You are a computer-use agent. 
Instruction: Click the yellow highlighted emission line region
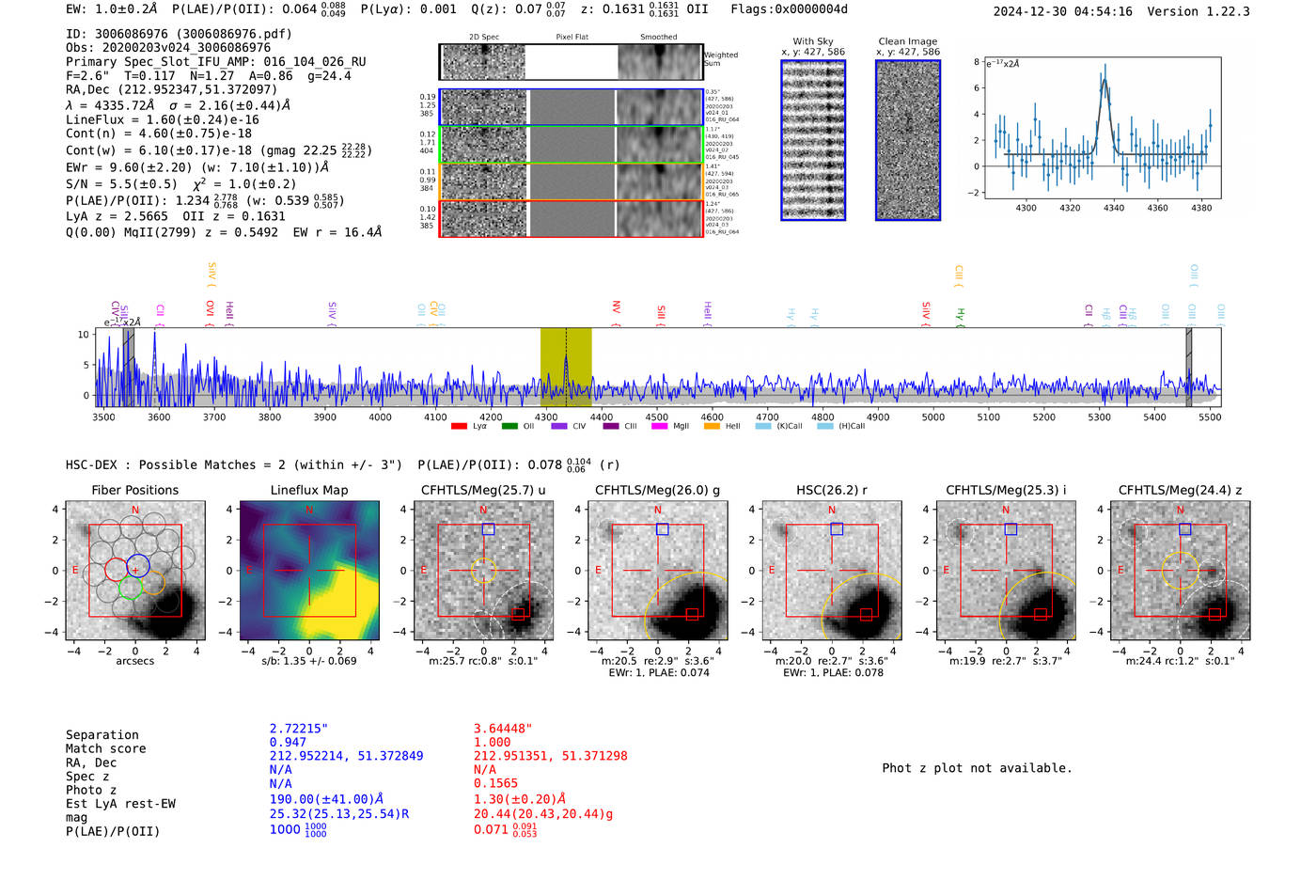pos(566,367)
